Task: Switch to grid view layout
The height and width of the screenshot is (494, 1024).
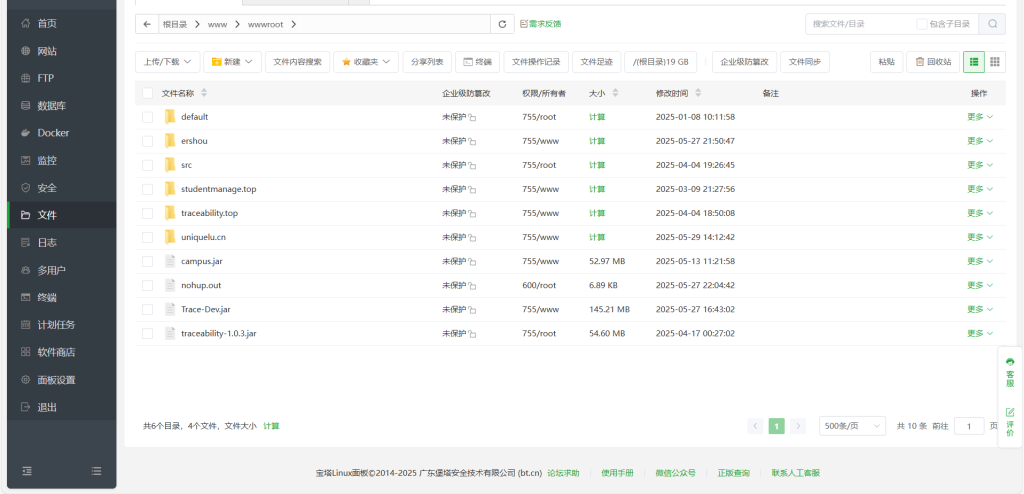Action: 995,62
